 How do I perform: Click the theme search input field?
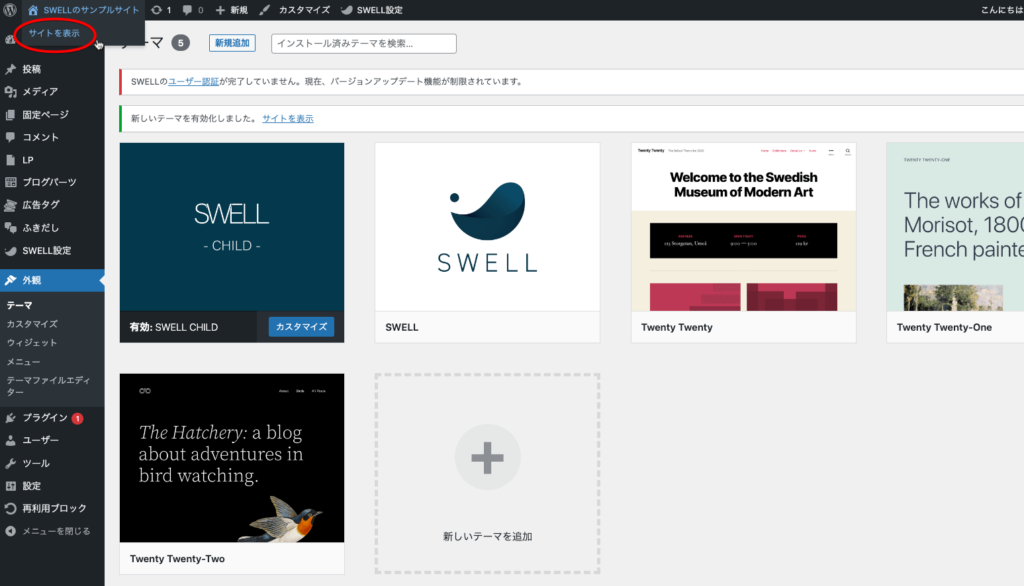click(364, 43)
